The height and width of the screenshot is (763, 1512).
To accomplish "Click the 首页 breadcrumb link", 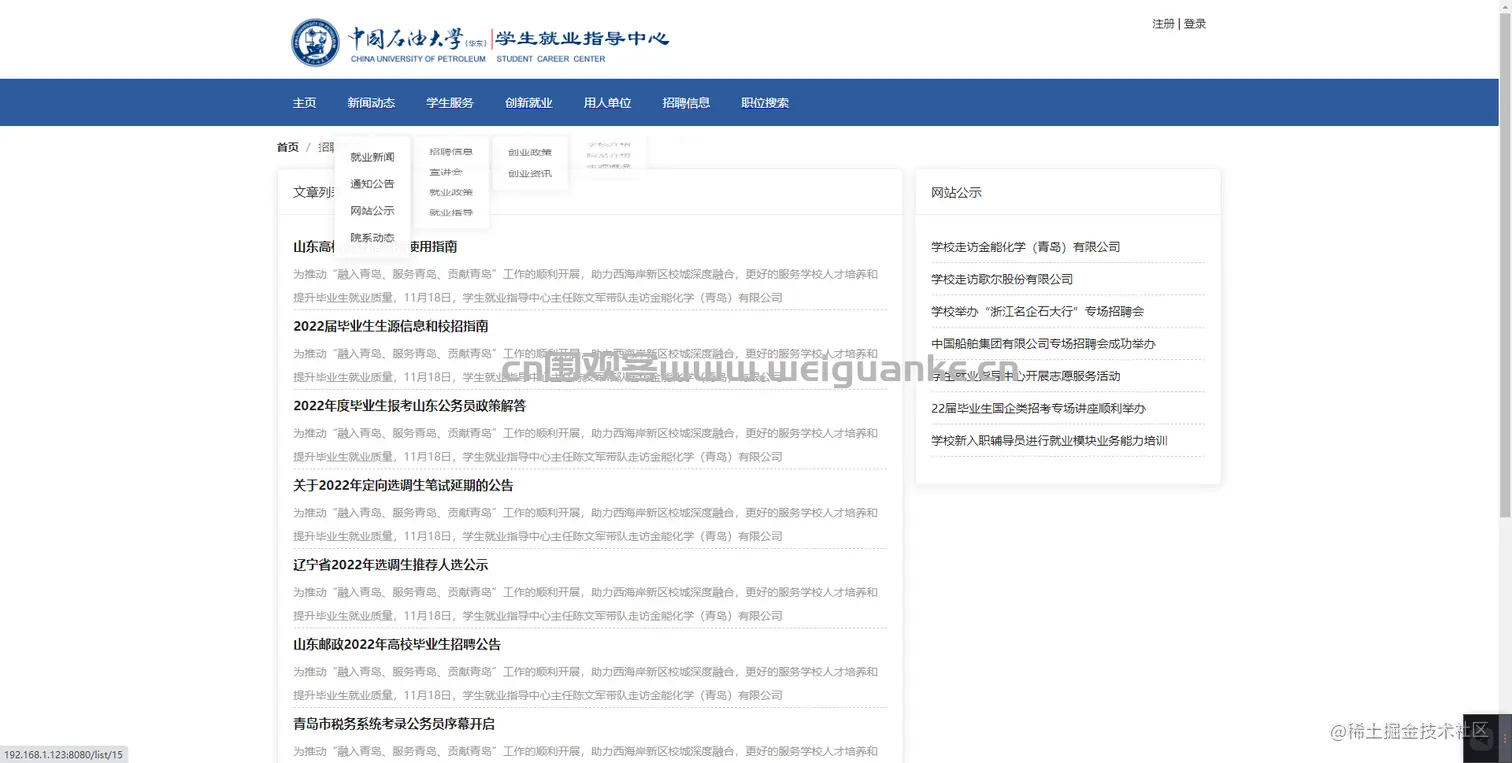I will (x=288, y=147).
